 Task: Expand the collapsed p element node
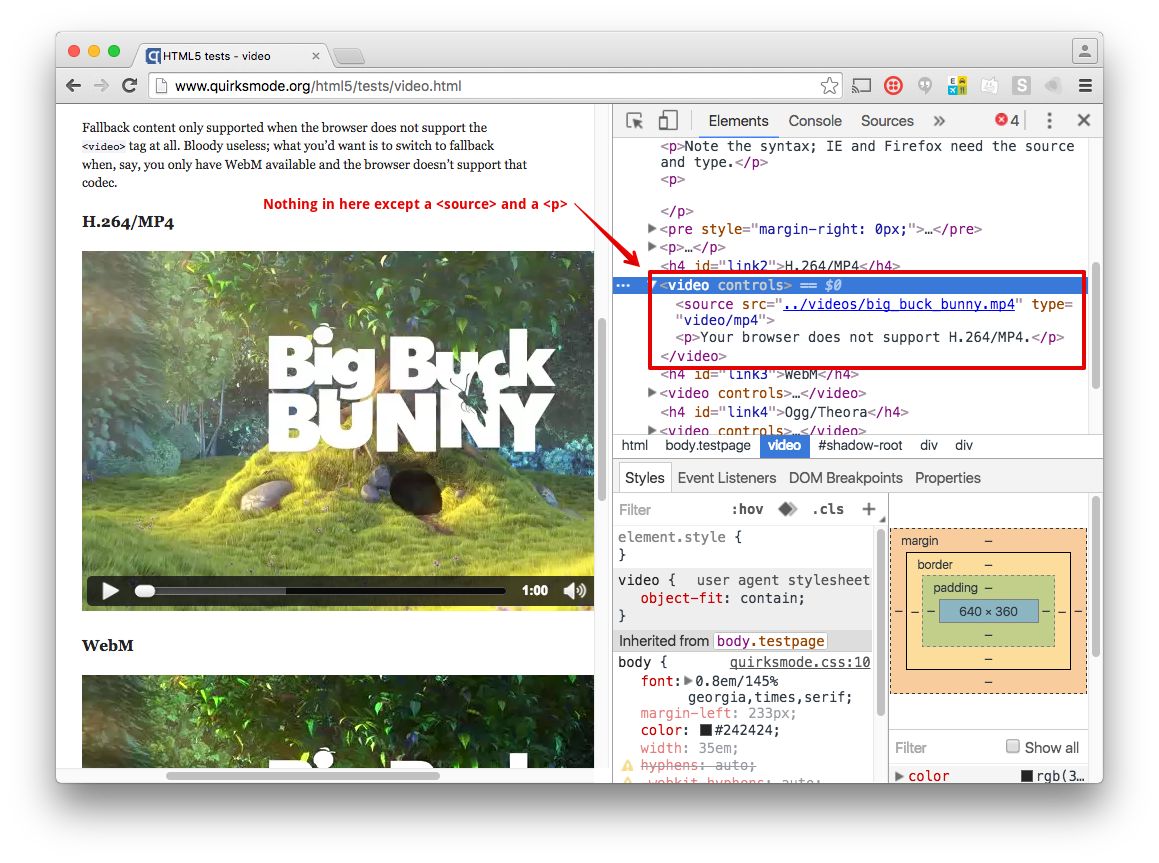click(x=652, y=247)
